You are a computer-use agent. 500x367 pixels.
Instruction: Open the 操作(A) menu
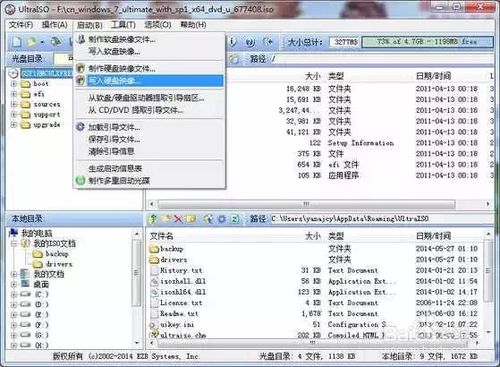pyautogui.click(x=54, y=25)
